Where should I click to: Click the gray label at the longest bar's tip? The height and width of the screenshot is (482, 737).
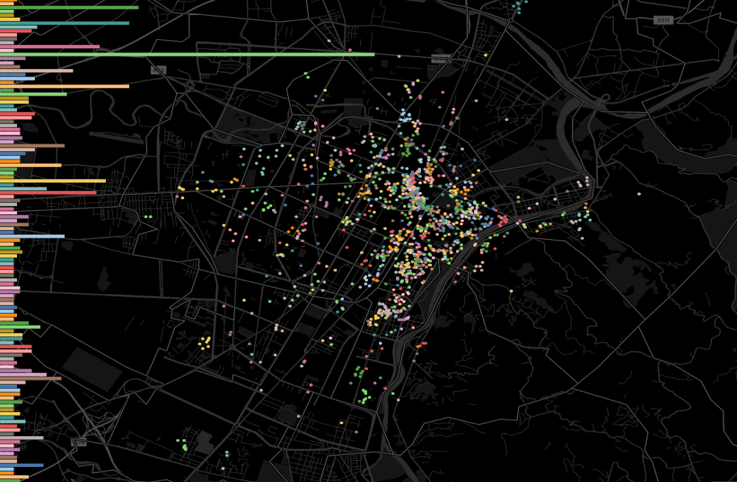(439, 59)
